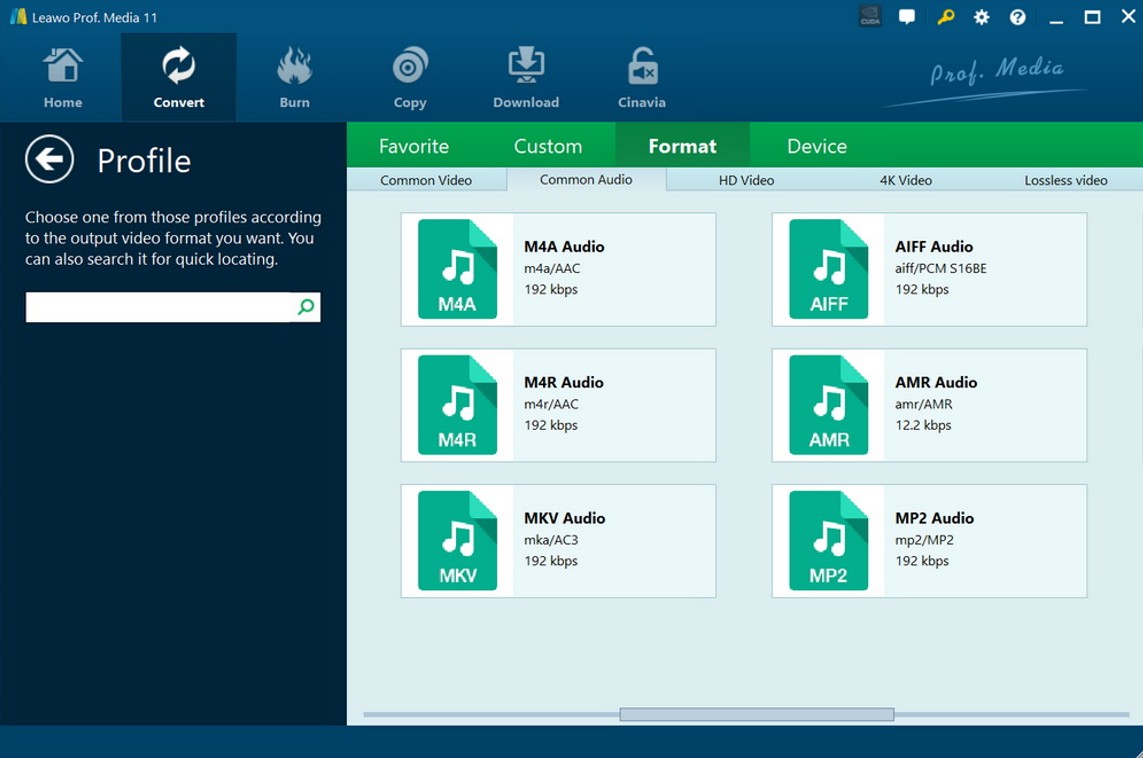
Task: Pick the MKV Audio profile
Action: tap(558, 541)
